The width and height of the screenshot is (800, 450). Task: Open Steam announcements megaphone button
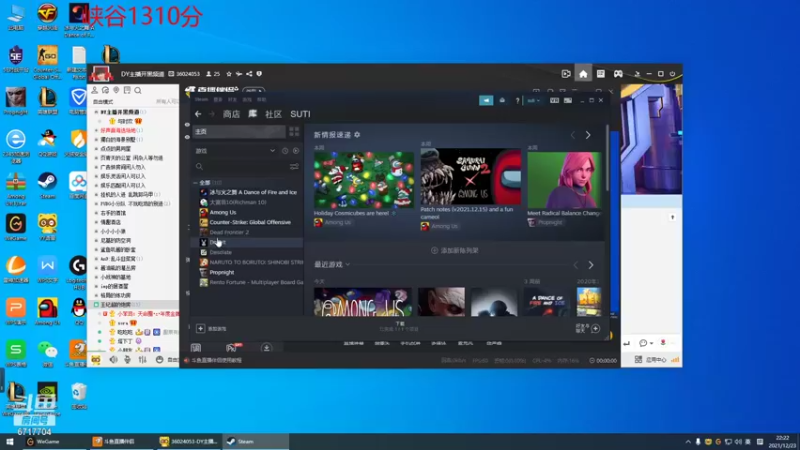pyautogui.click(x=486, y=101)
